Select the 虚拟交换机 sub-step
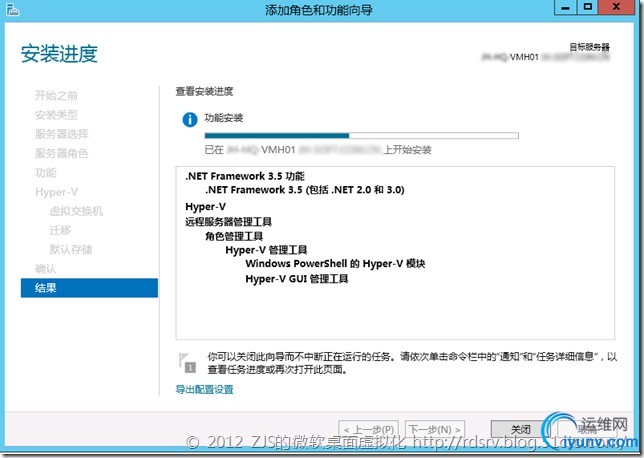644x458 pixels. (76, 211)
